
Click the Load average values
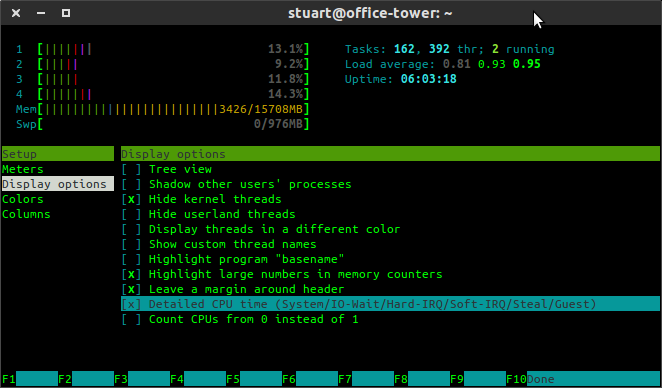(492, 64)
